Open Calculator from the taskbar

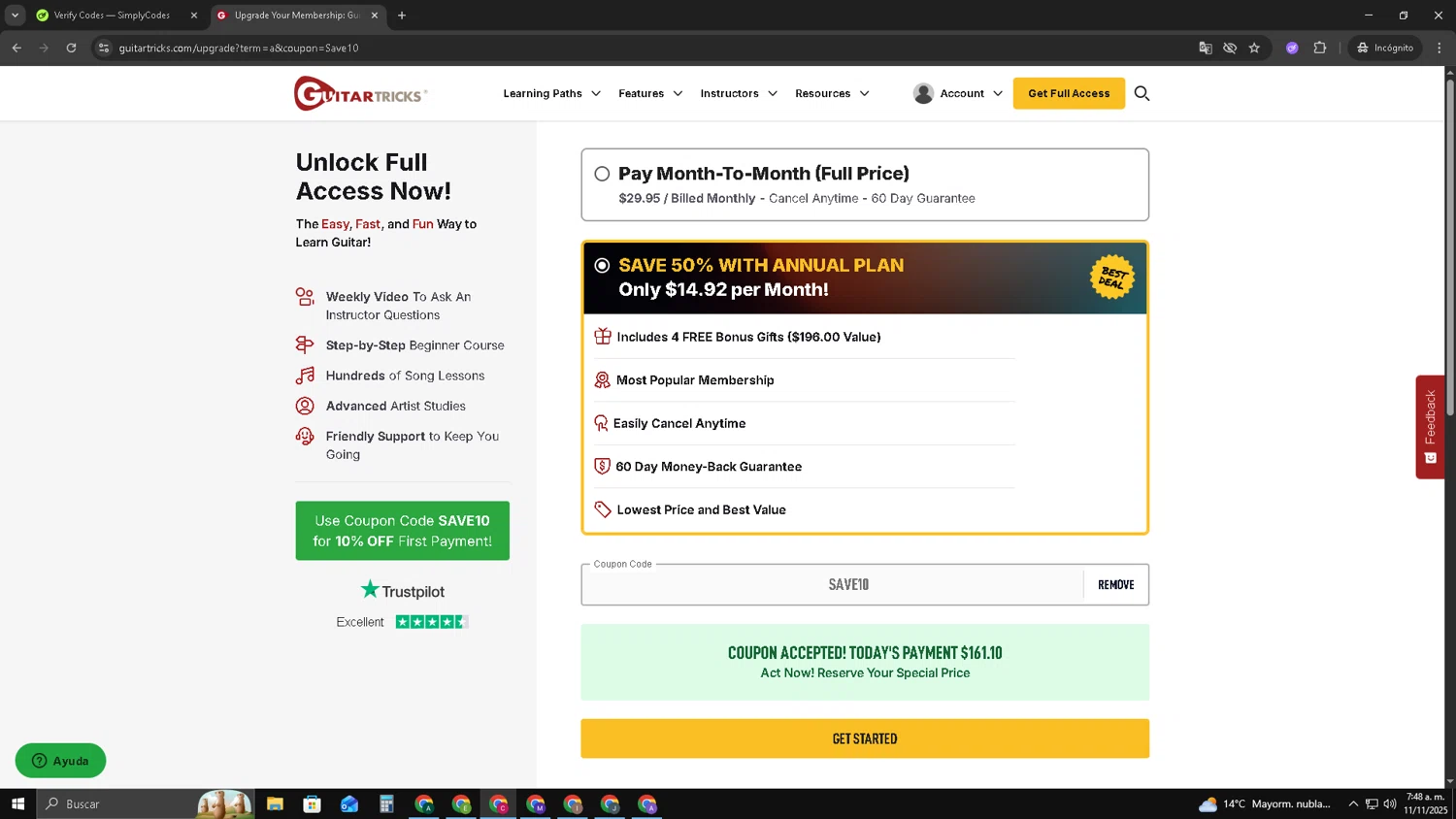(x=386, y=803)
